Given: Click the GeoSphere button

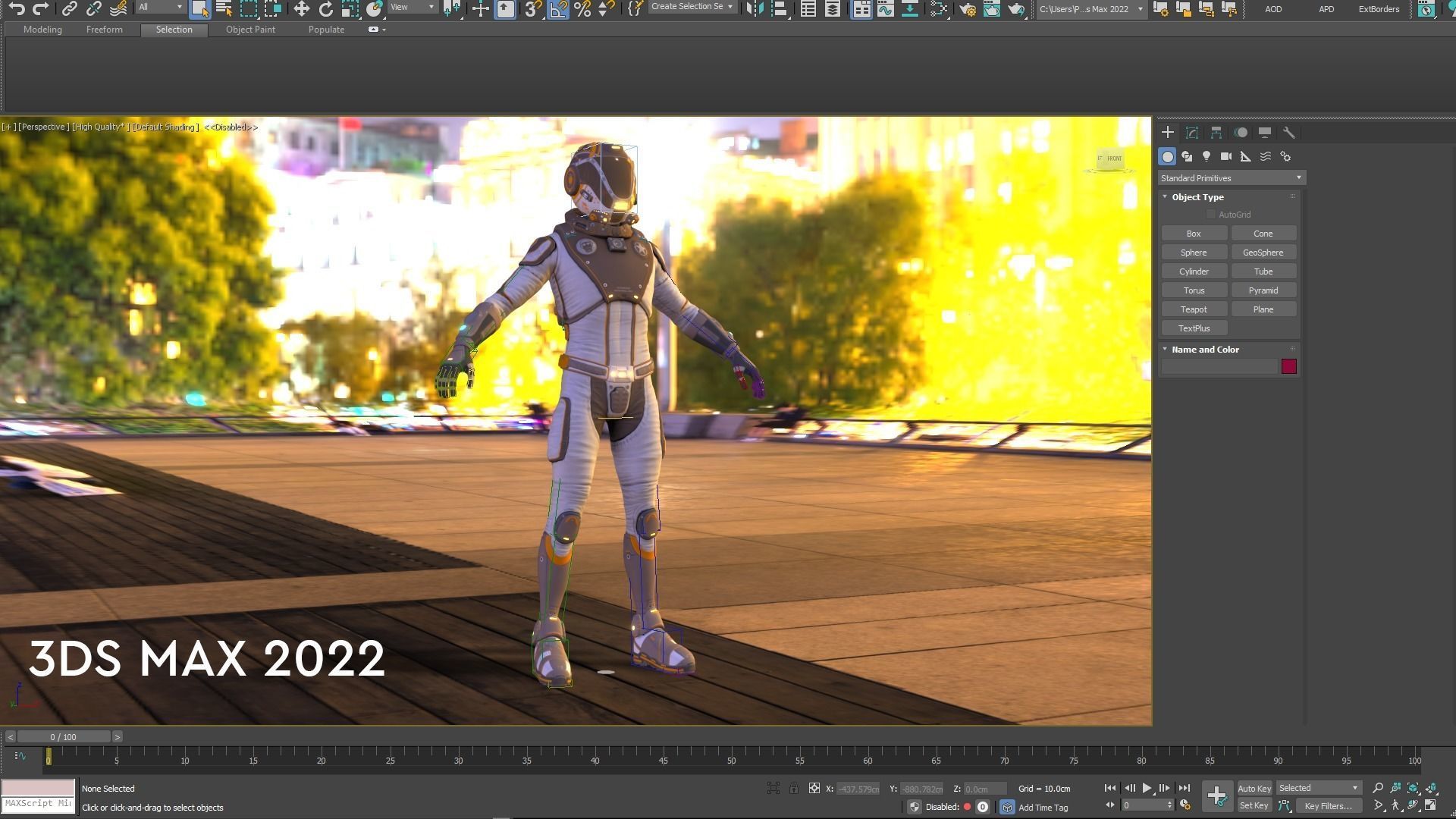Looking at the screenshot, I should (x=1263, y=253).
